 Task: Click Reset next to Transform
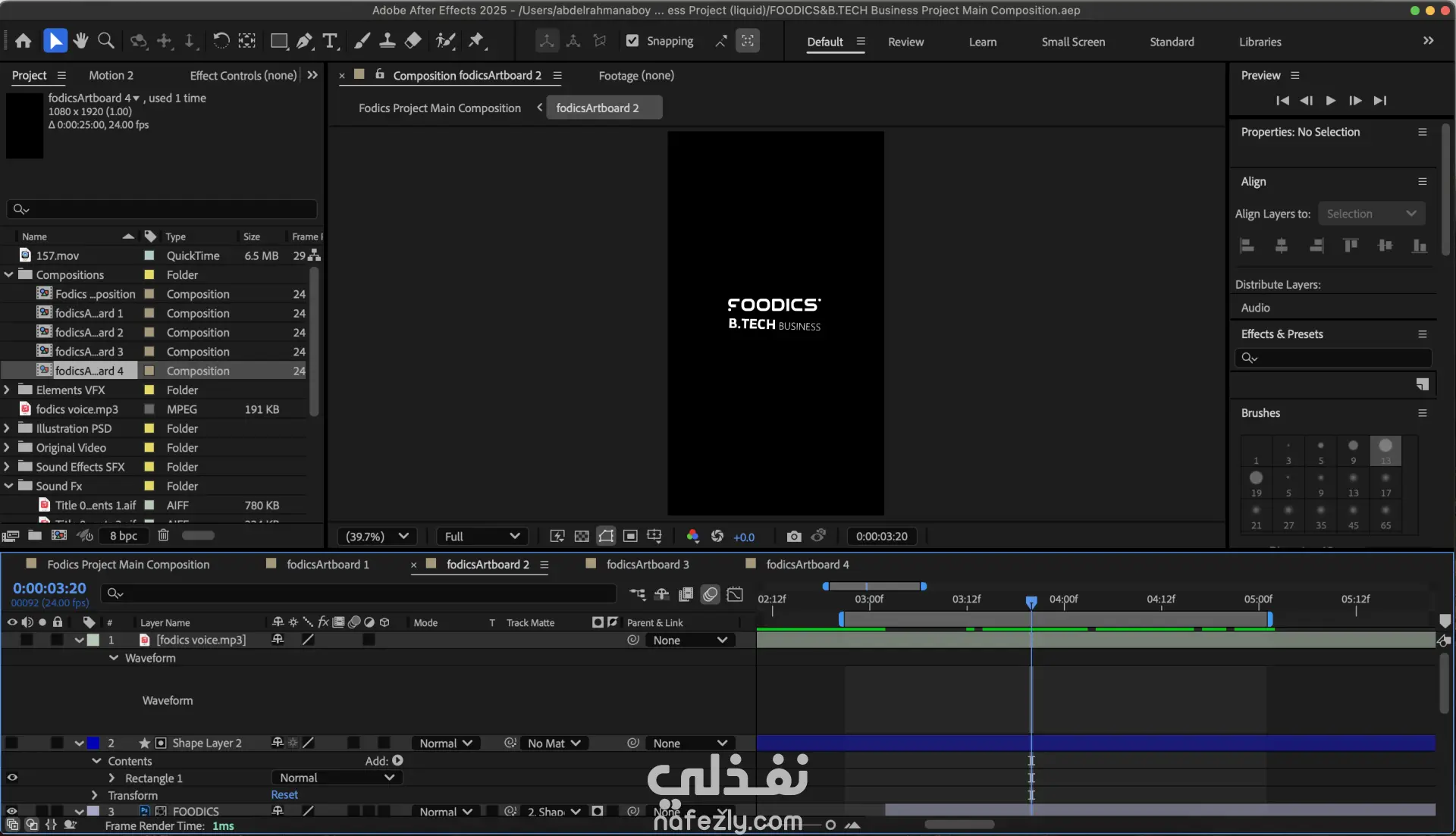(284, 795)
